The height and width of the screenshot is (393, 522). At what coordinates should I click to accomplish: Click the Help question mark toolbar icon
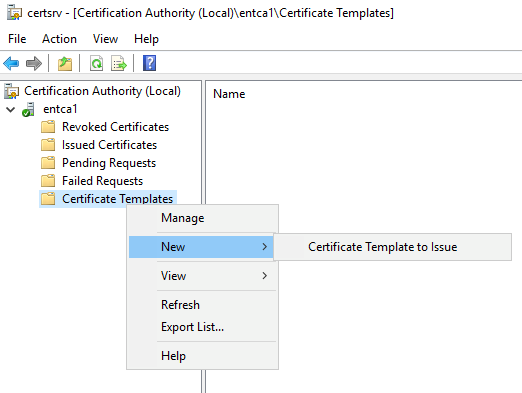[x=149, y=63]
